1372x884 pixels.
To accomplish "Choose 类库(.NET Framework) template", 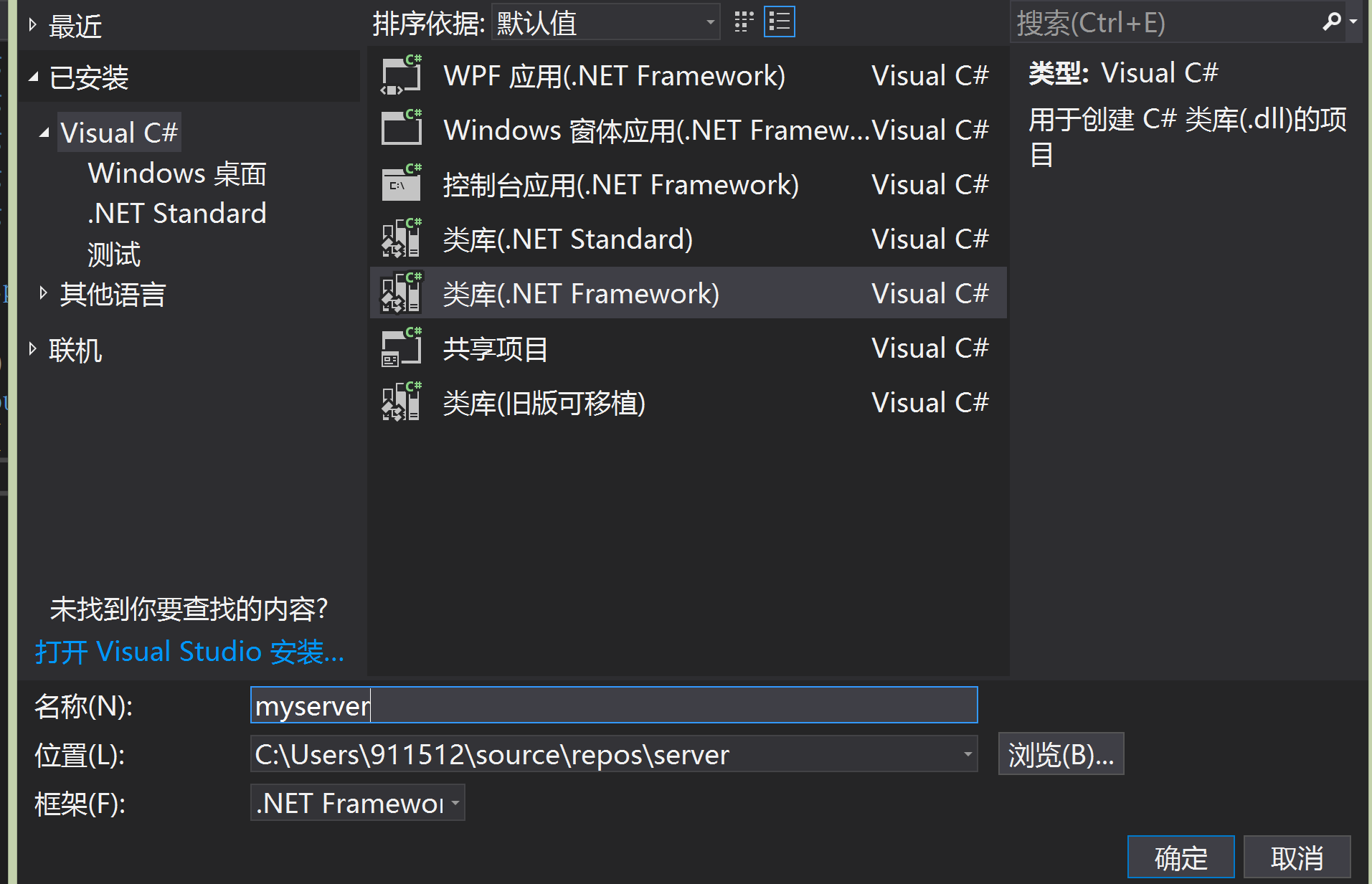I will click(689, 293).
